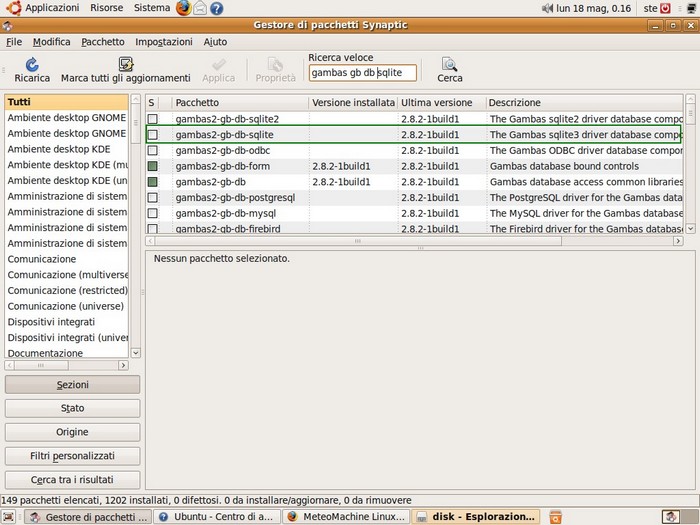Click the Cerca magnifier icon
The height and width of the screenshot is (525, 700).
449,64
